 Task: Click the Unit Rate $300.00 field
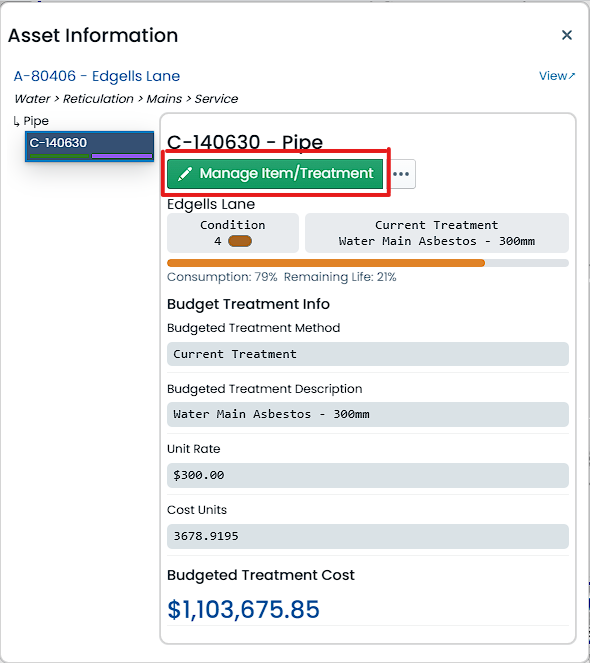tap(368, 475)
